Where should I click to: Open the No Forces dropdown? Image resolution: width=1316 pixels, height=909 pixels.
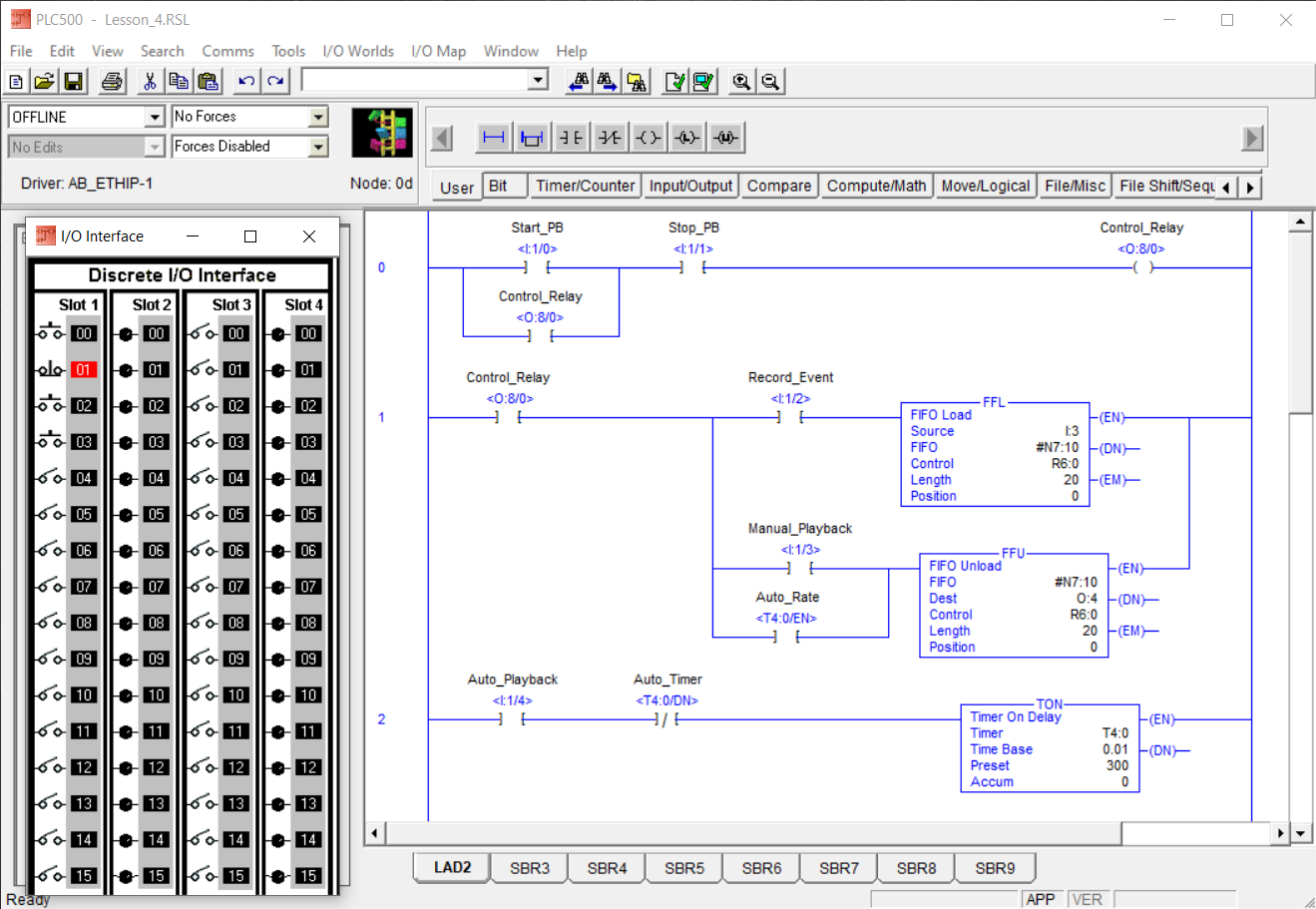[318, 117]
